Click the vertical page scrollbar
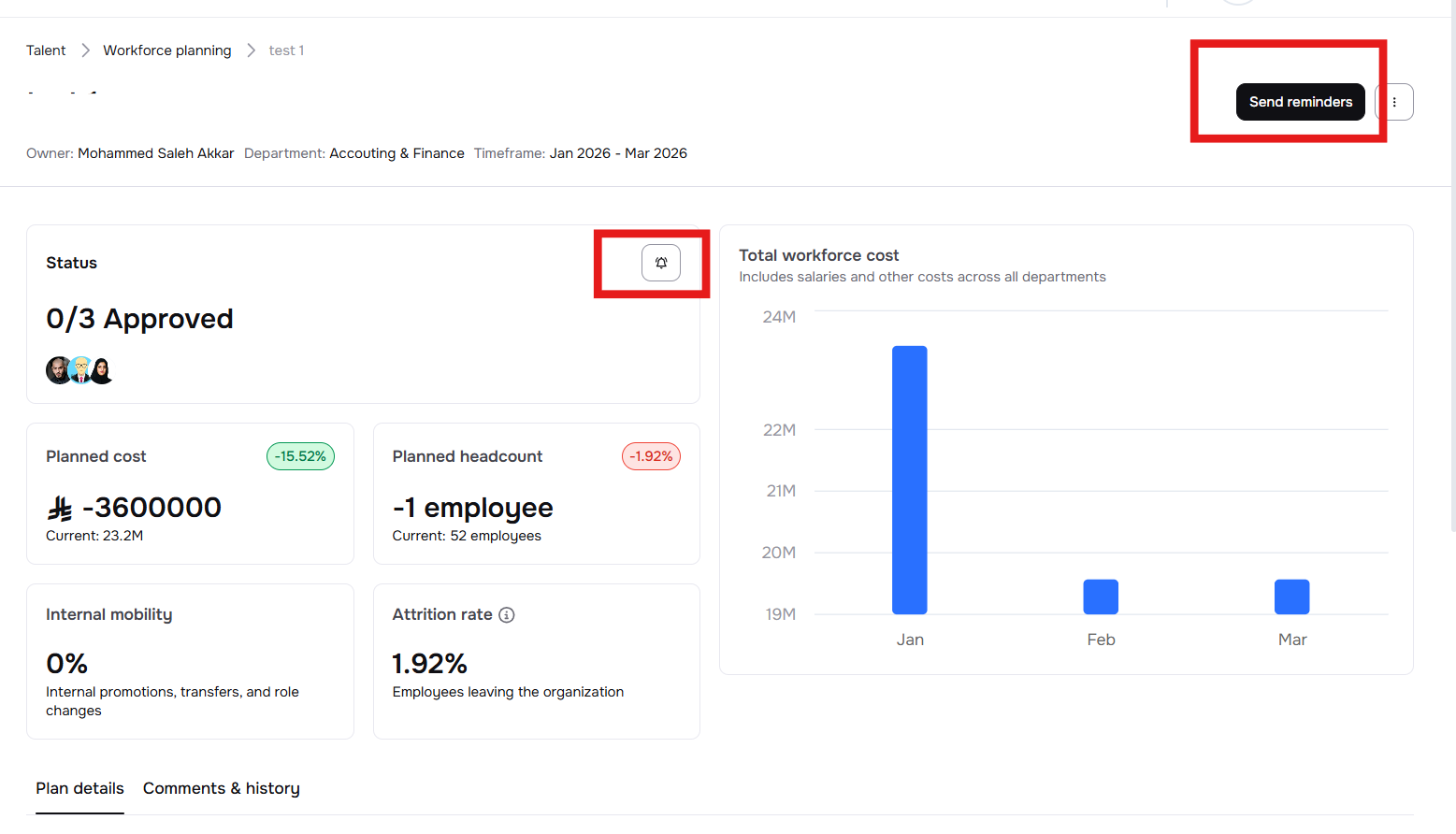This screenshot has width=1456, height=834. tap(1452, 280)
